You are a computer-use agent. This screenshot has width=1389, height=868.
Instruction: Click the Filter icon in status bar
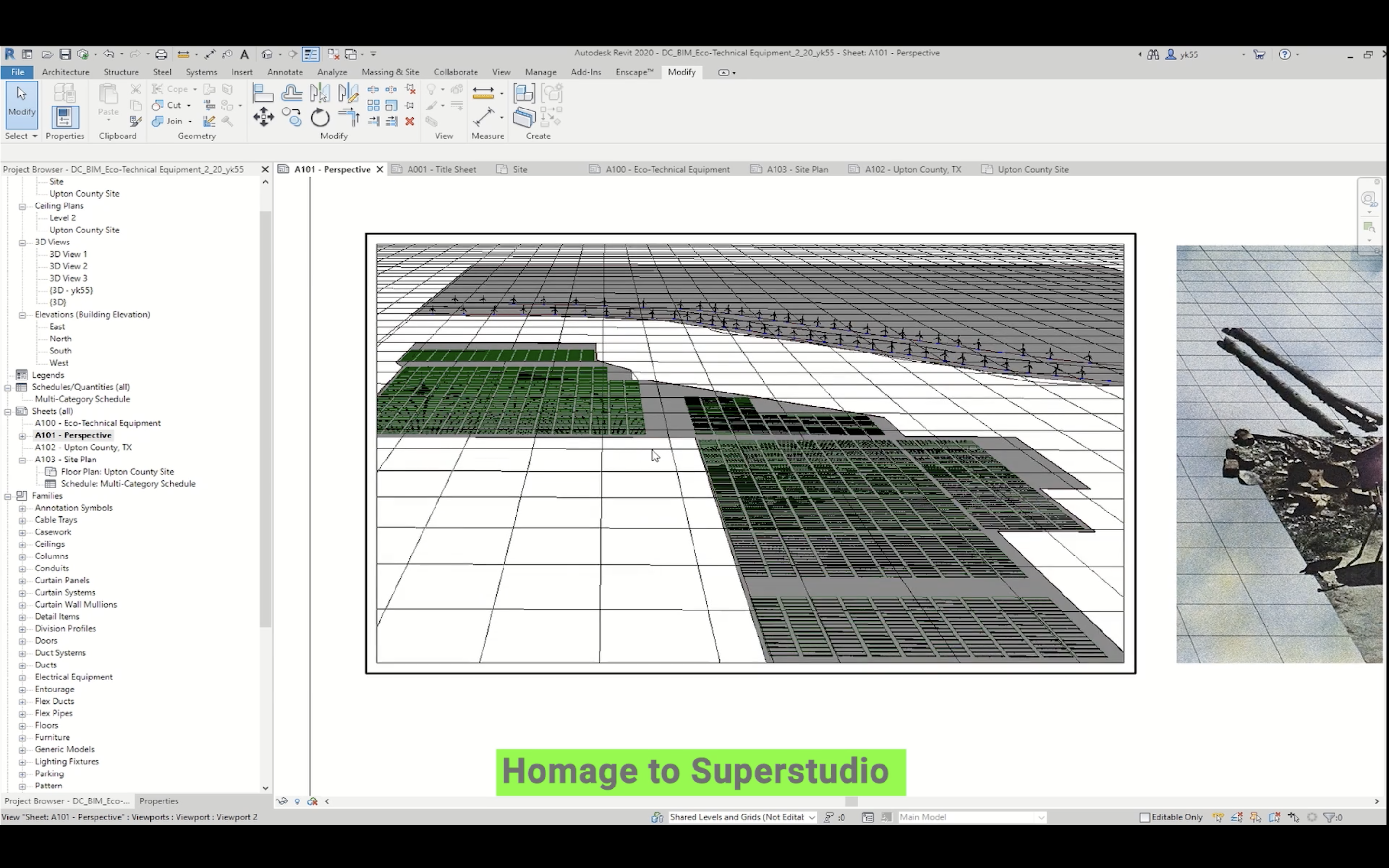tap(1328, 817)
